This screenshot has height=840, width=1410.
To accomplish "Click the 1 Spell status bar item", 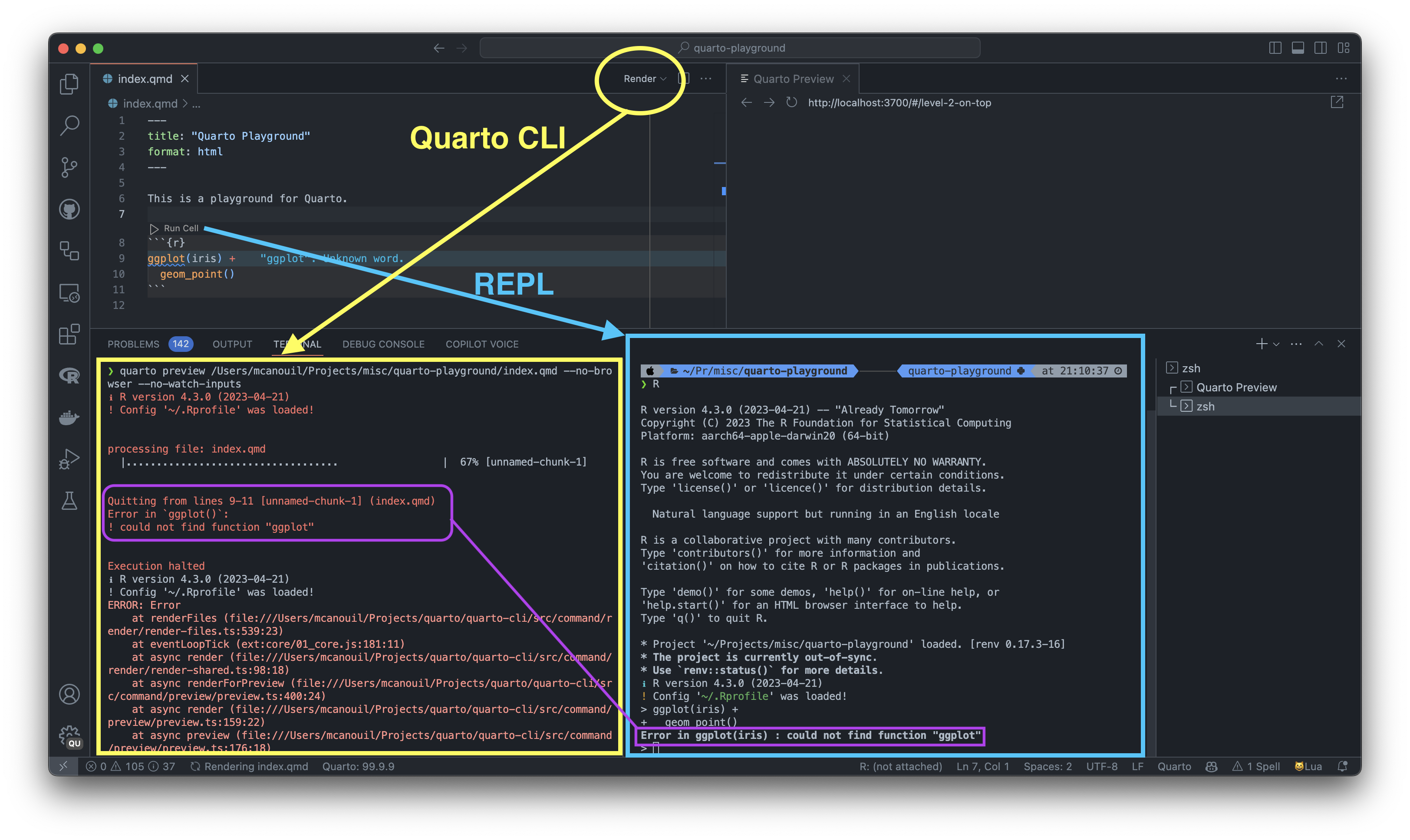I will (x=1256, y=766).
